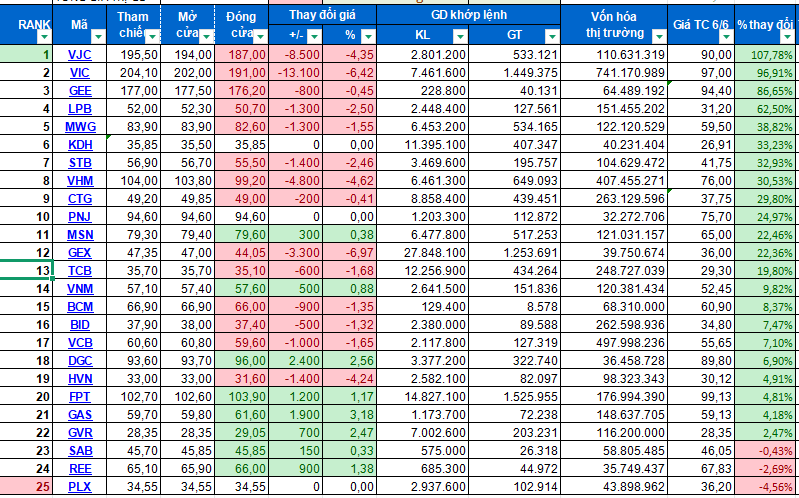
Task: Open the Đóng cửa filter dropdown
Action: (x=260, y=37)
